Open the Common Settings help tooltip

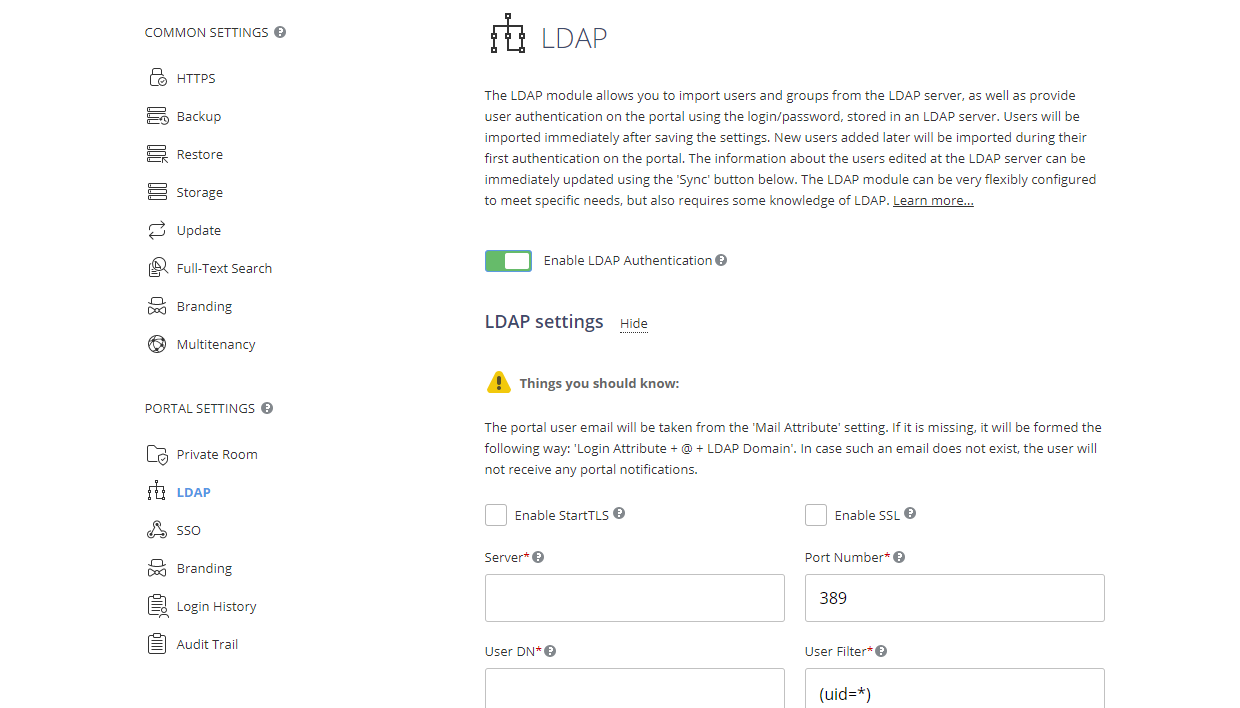(x=279, y=31)
